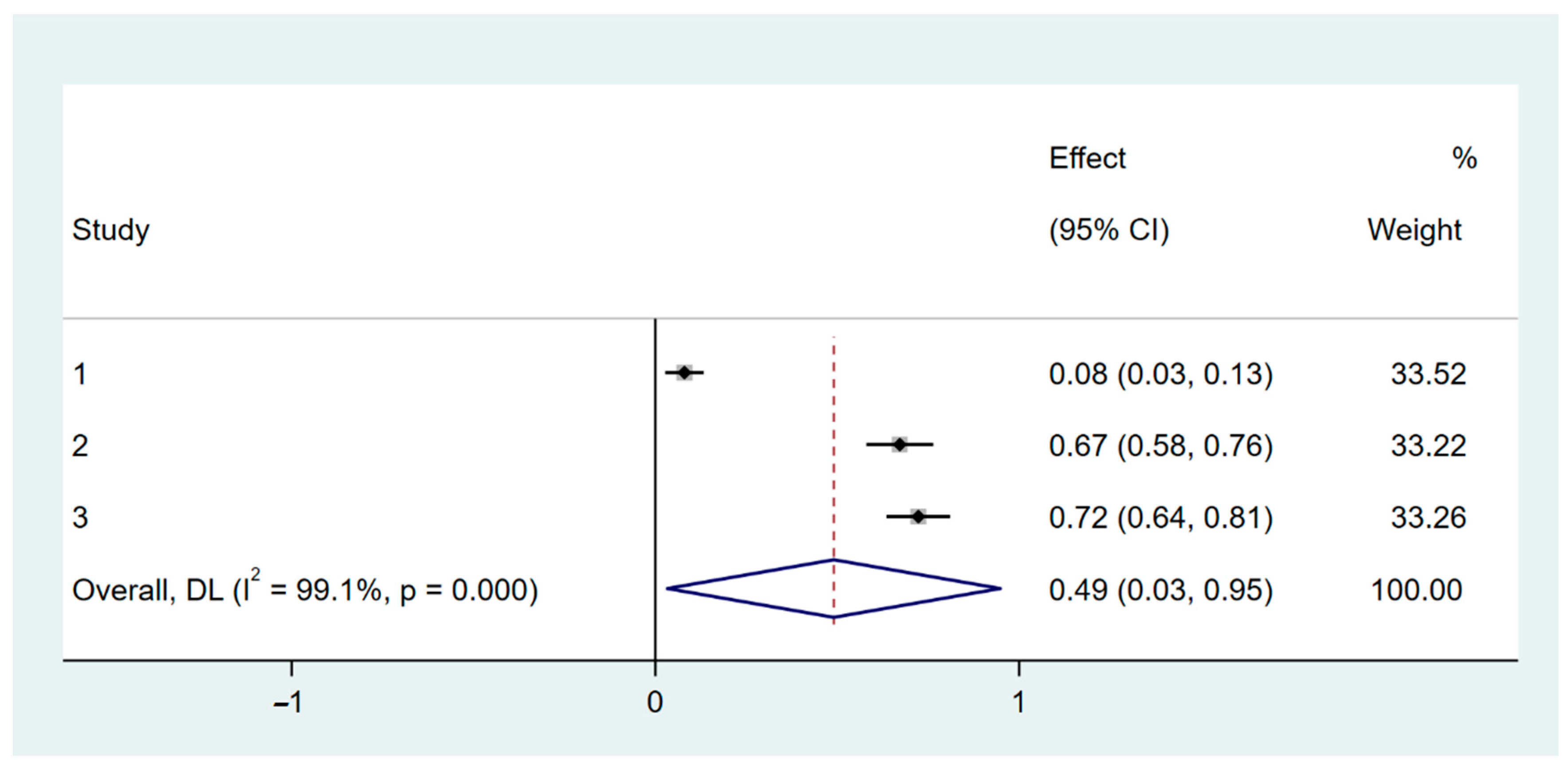Click the Study 3 point estimate marker
The width and height of the screenshot is (1568, 765).
pyautogui.click(x=918, y=517)
